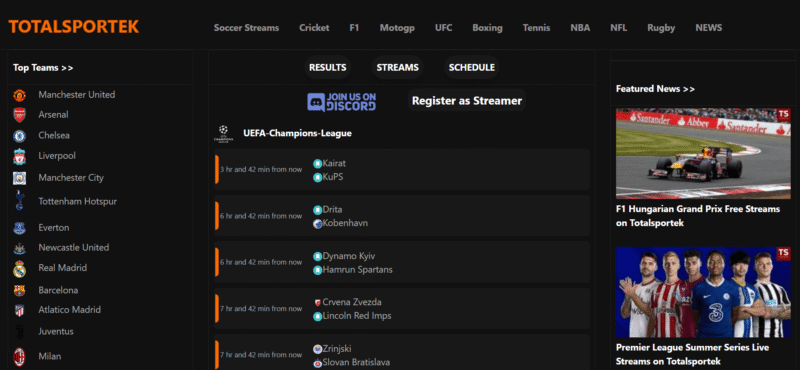
Task: Click the Chelsea club badge
Action: [19, 136]
